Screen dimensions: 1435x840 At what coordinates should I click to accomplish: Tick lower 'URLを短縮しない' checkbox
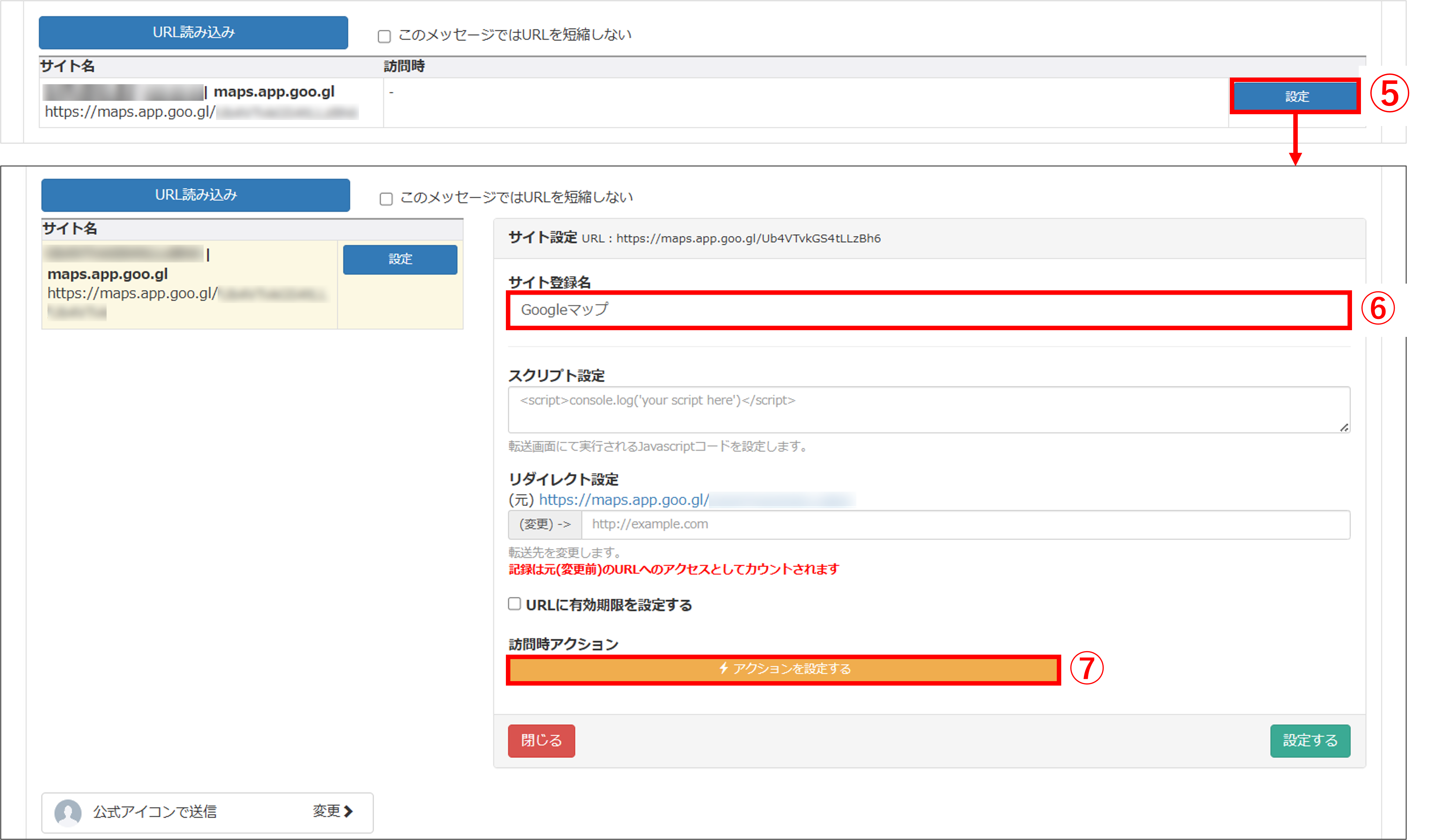coord(386,199)
